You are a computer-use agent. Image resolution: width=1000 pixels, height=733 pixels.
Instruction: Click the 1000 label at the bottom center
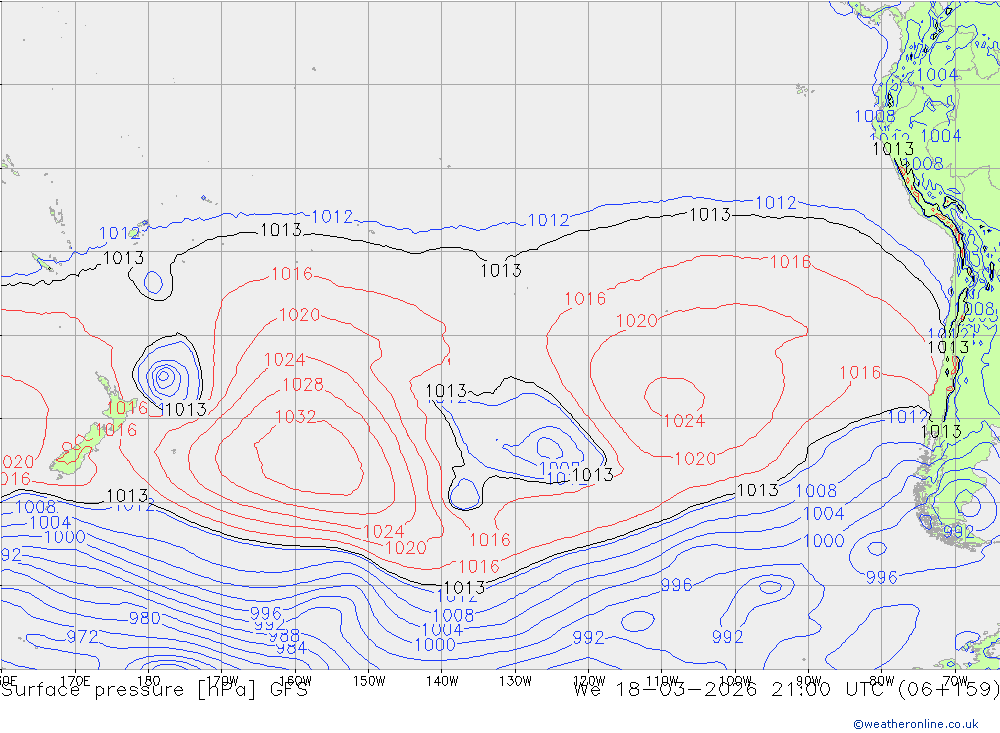click(x=435, y=645)
